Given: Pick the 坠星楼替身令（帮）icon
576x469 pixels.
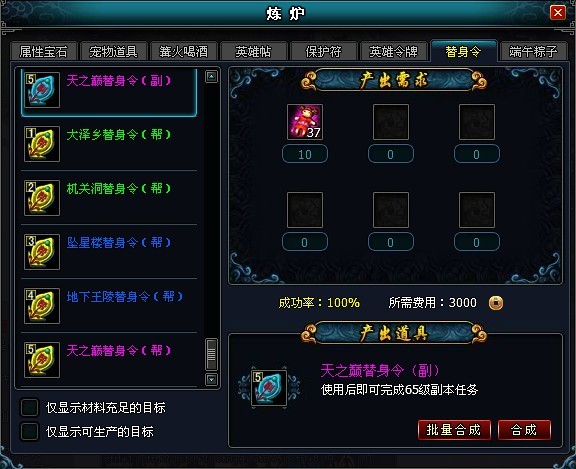Looking at the screenshot, I should [42, 252].
